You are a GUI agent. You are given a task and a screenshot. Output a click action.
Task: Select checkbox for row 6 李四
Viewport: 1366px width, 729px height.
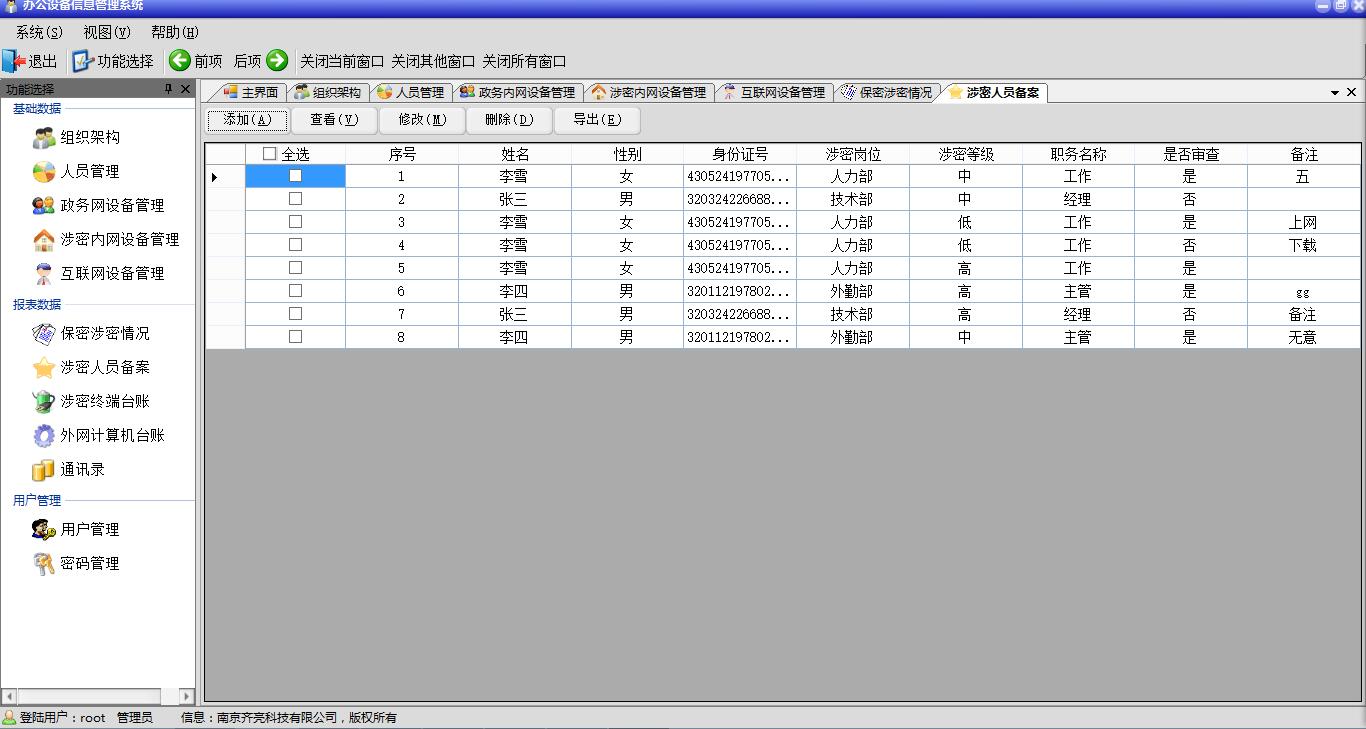click(295, 291)
